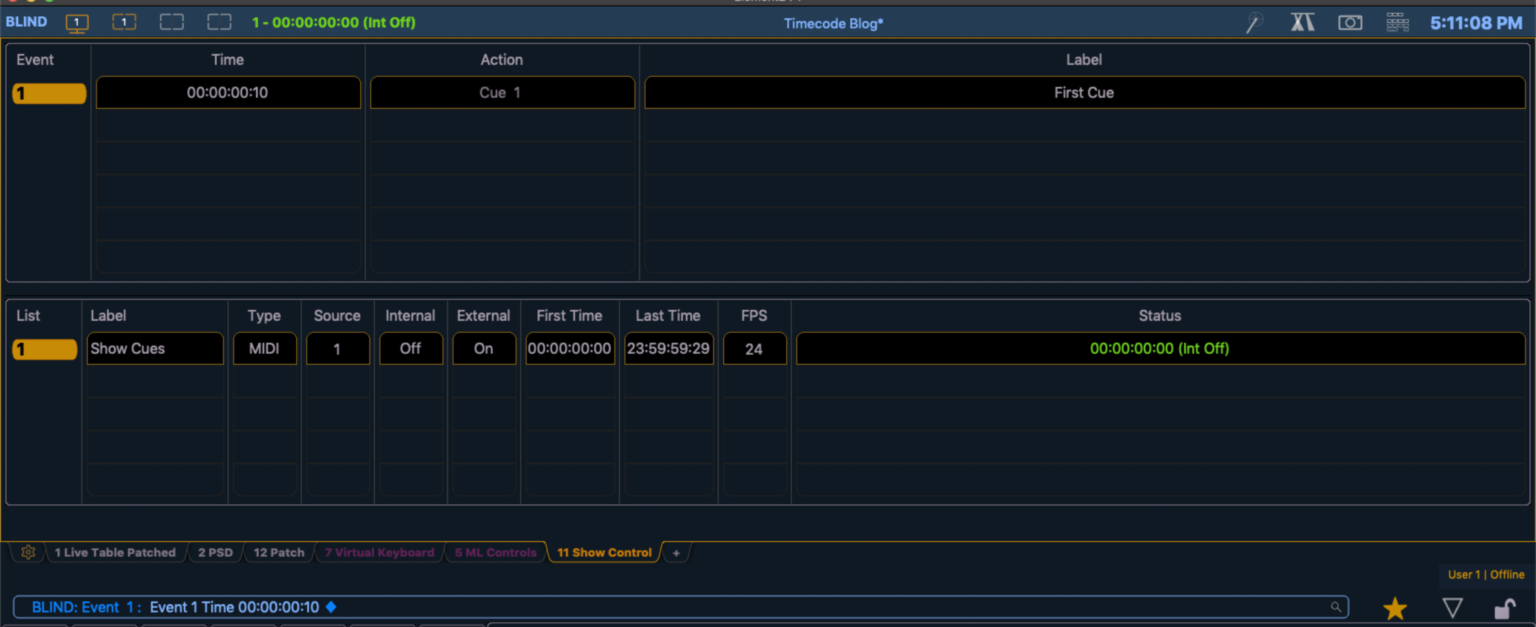Open the color picker wand icon
1536x627 pixels.
1254,23
